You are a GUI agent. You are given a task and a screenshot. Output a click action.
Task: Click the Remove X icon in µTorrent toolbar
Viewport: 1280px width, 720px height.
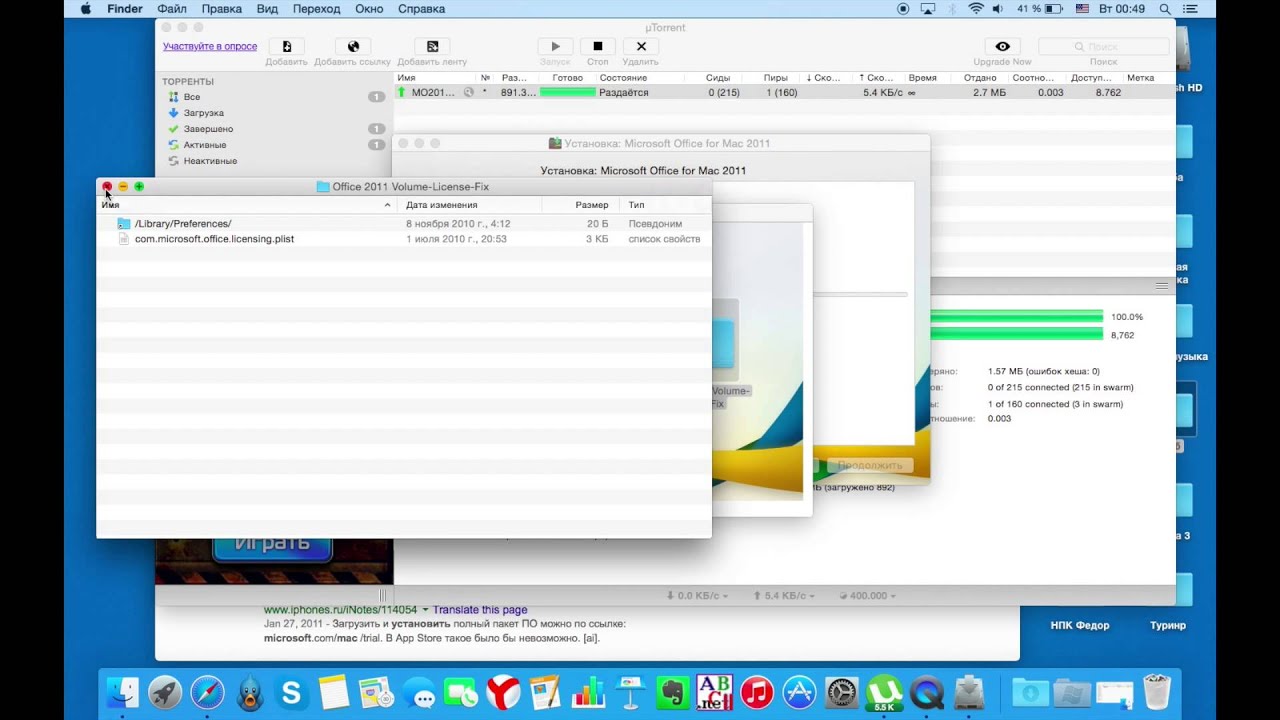tap(641, 46)
